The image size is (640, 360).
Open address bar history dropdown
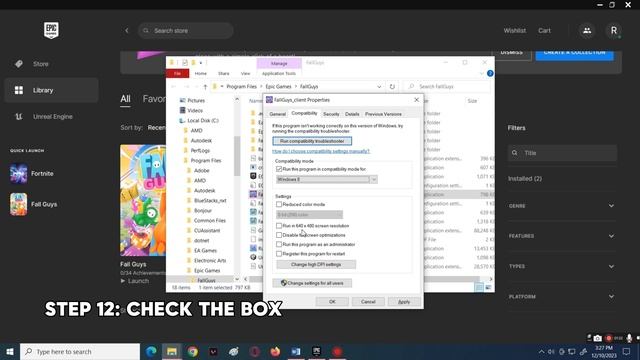(x=379, y=87)
